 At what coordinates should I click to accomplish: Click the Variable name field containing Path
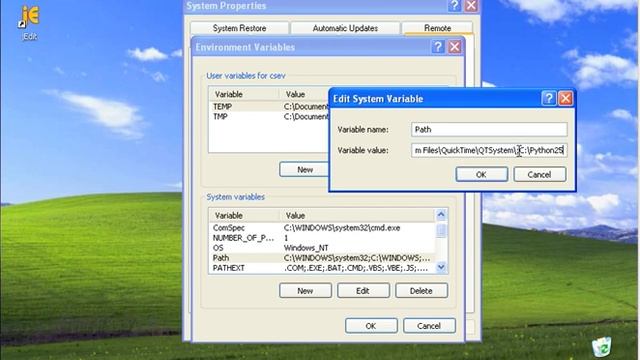pyautogui.click(x=489, y=129)
